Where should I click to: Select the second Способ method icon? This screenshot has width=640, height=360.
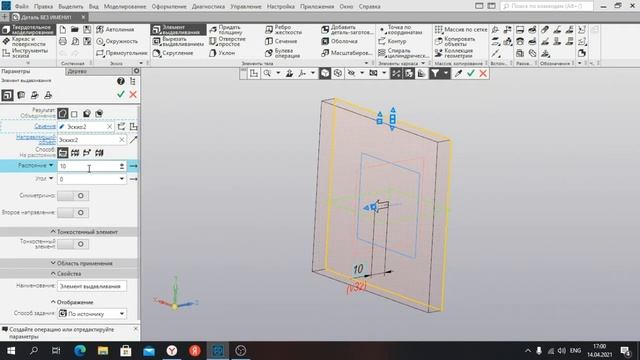click(x=75, y=153)
